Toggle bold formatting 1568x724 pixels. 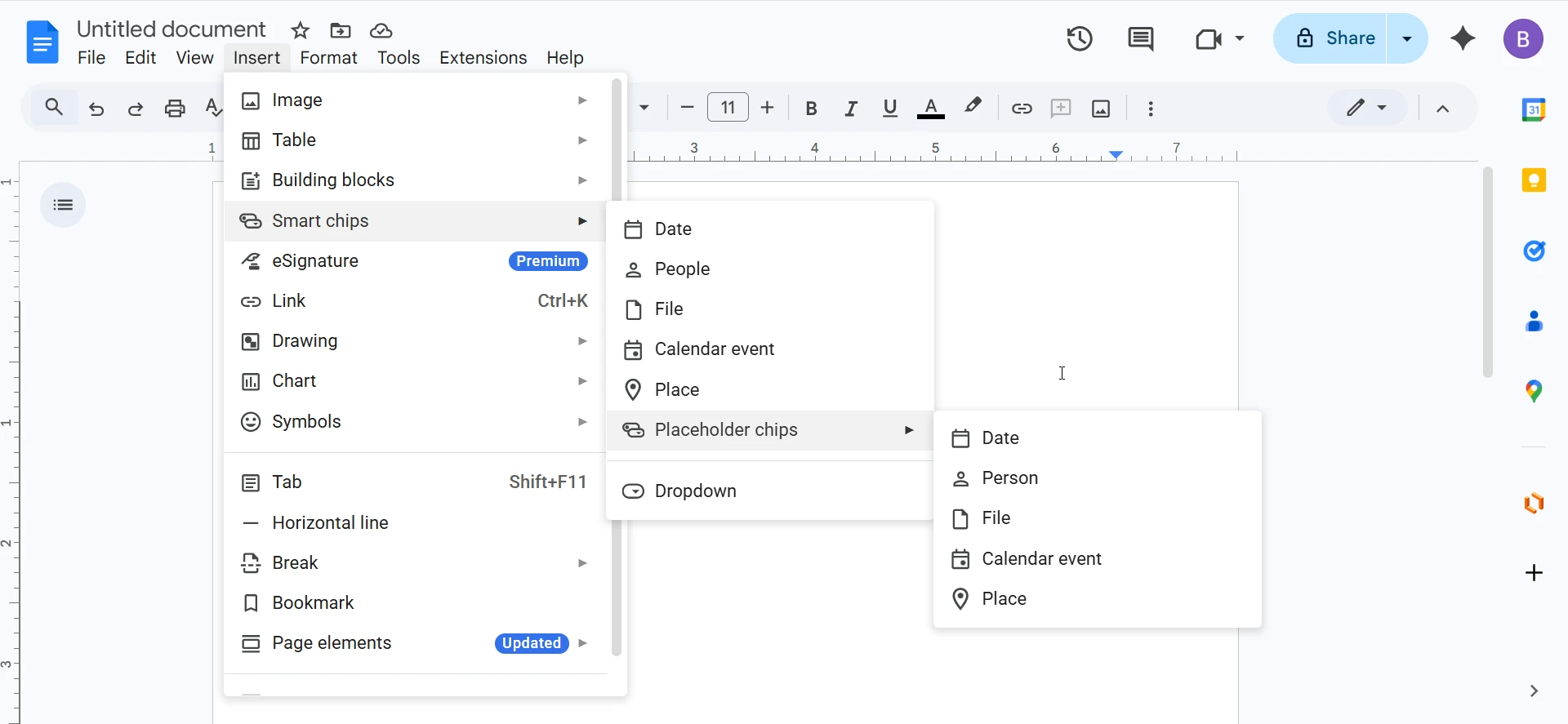point(811,109)
